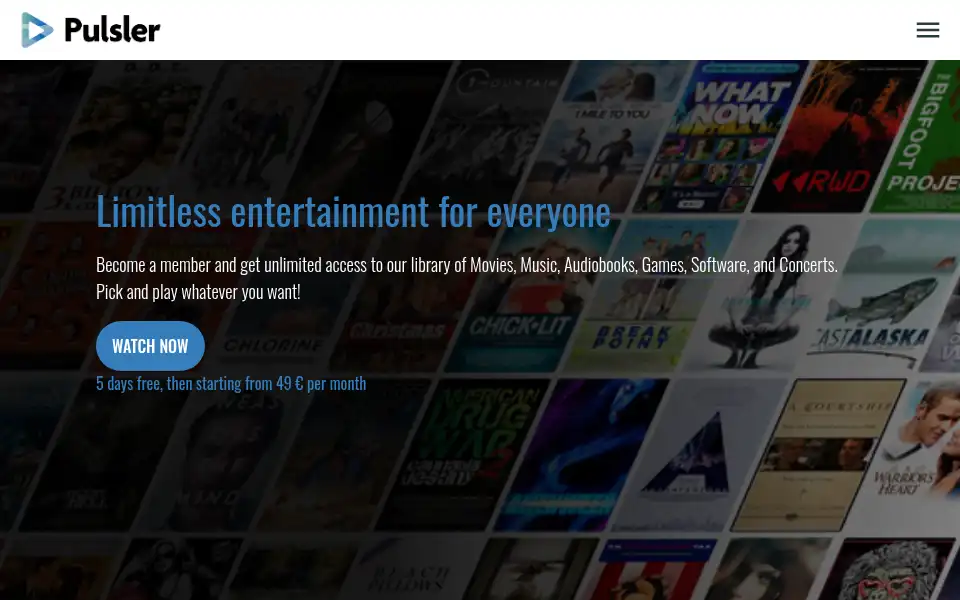Click the 'Become a member' description text

pyautogui.click(x=467, y=278)
